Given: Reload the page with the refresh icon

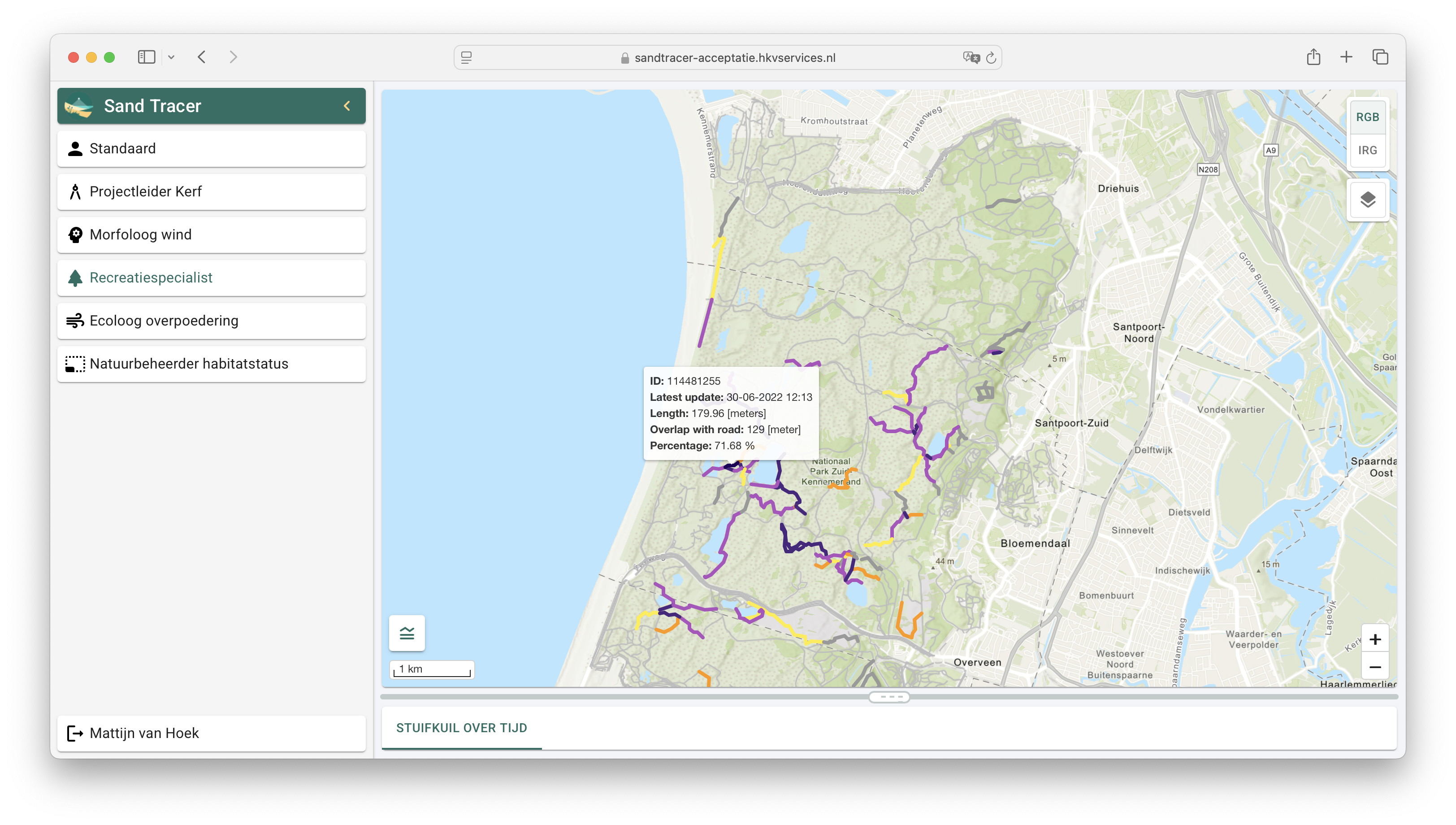Looking at the screenshot, I should tap(991, 58).
